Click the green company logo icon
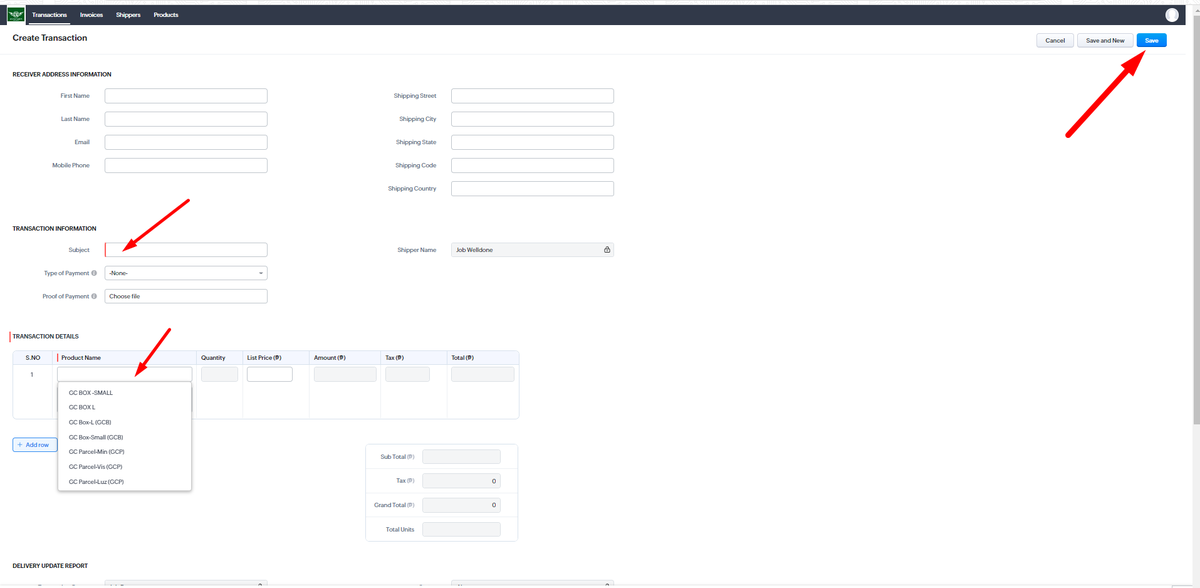The image size is (1200, 588). click(16, 15)
